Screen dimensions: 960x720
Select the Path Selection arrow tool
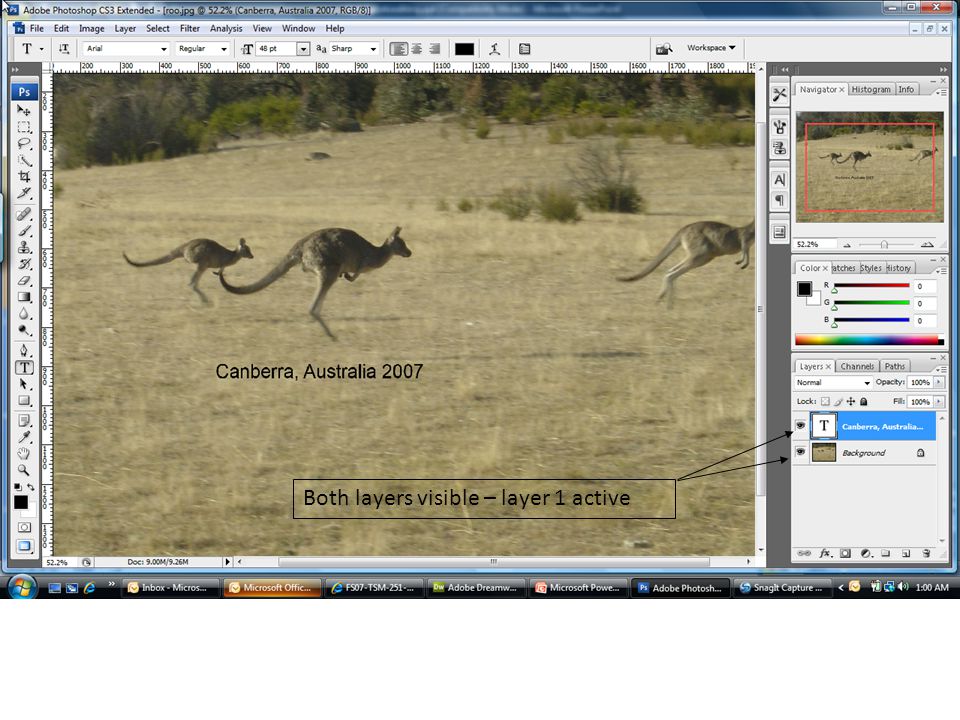pyautogui.click(x=24, y=384)
